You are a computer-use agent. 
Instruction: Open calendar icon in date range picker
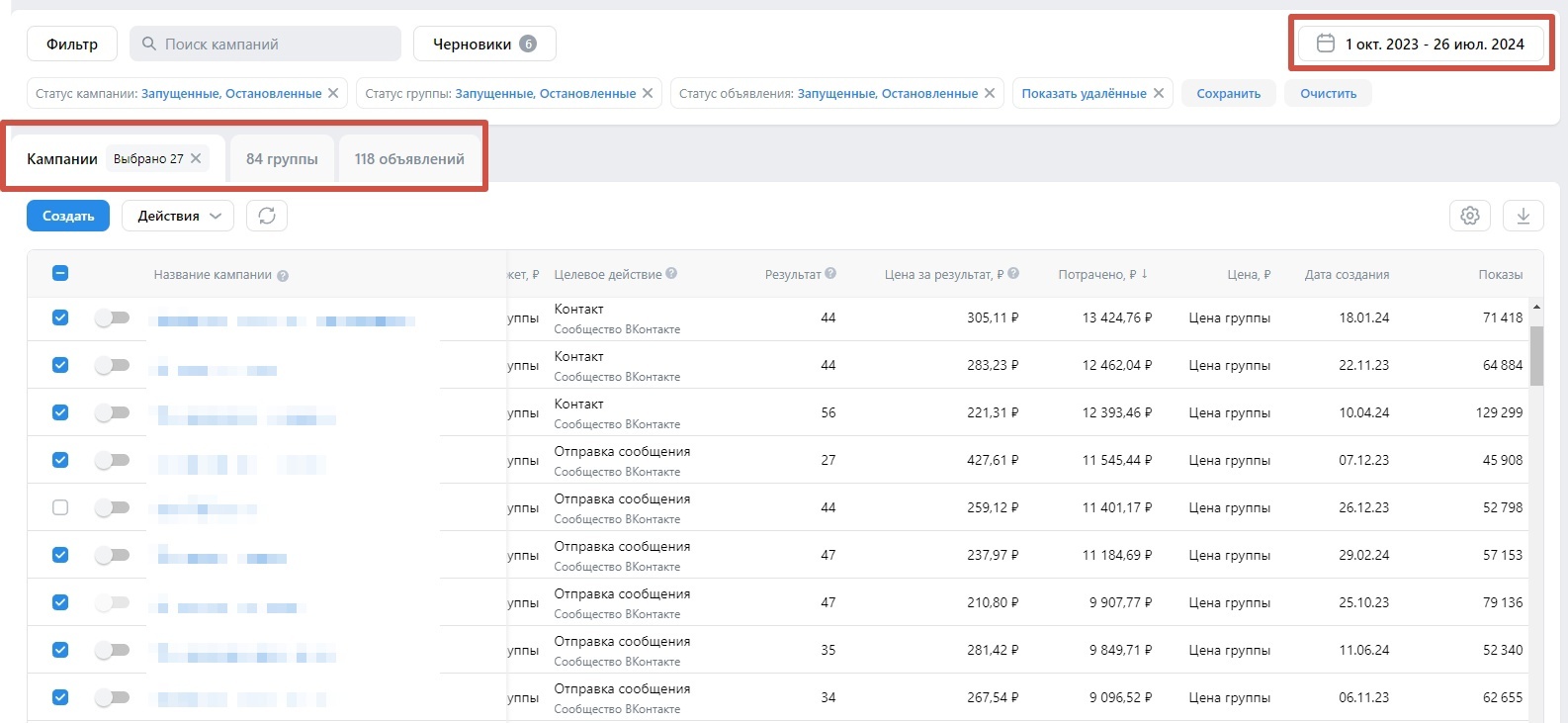tap(1326, 44)
